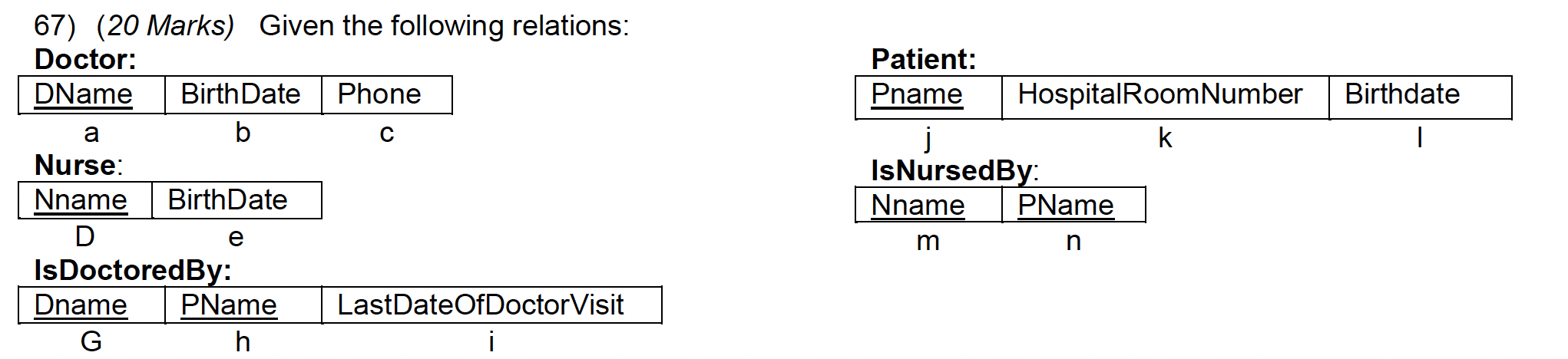
Task: Click the '(20 Marks)' italic text
Action: [x=165, y=26]
